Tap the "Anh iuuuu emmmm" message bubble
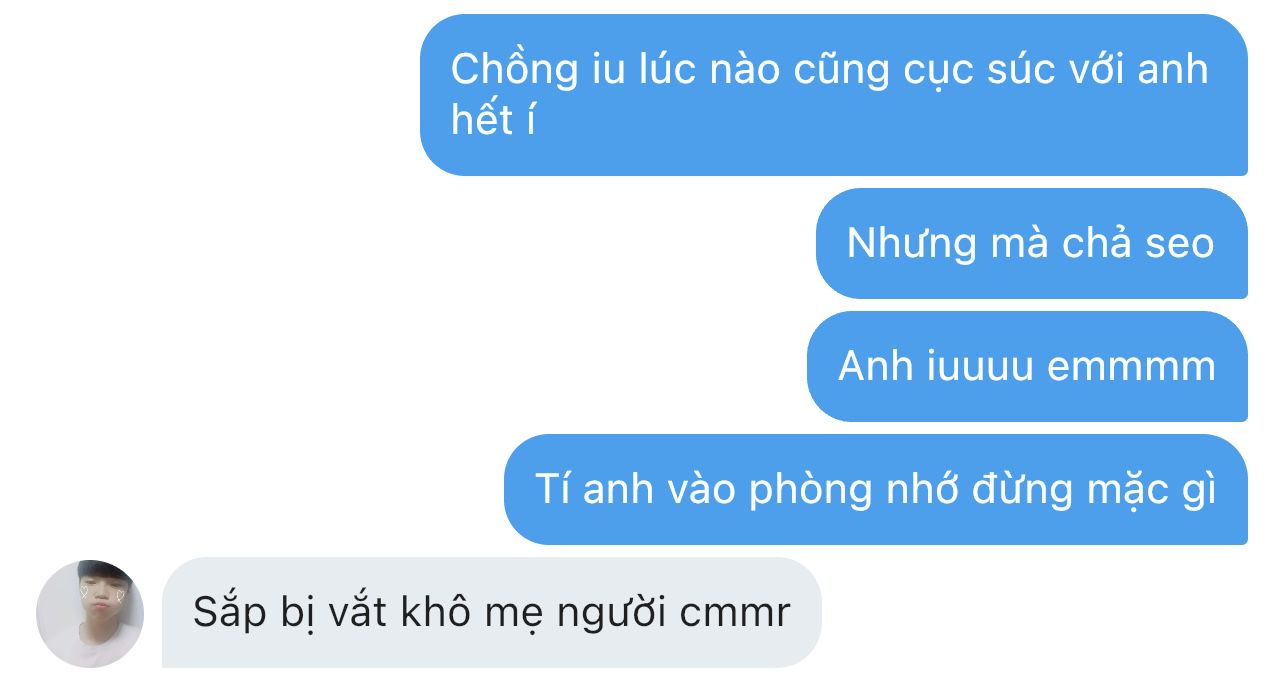This screenshot has height=692, width=1284. (1027, 366)
